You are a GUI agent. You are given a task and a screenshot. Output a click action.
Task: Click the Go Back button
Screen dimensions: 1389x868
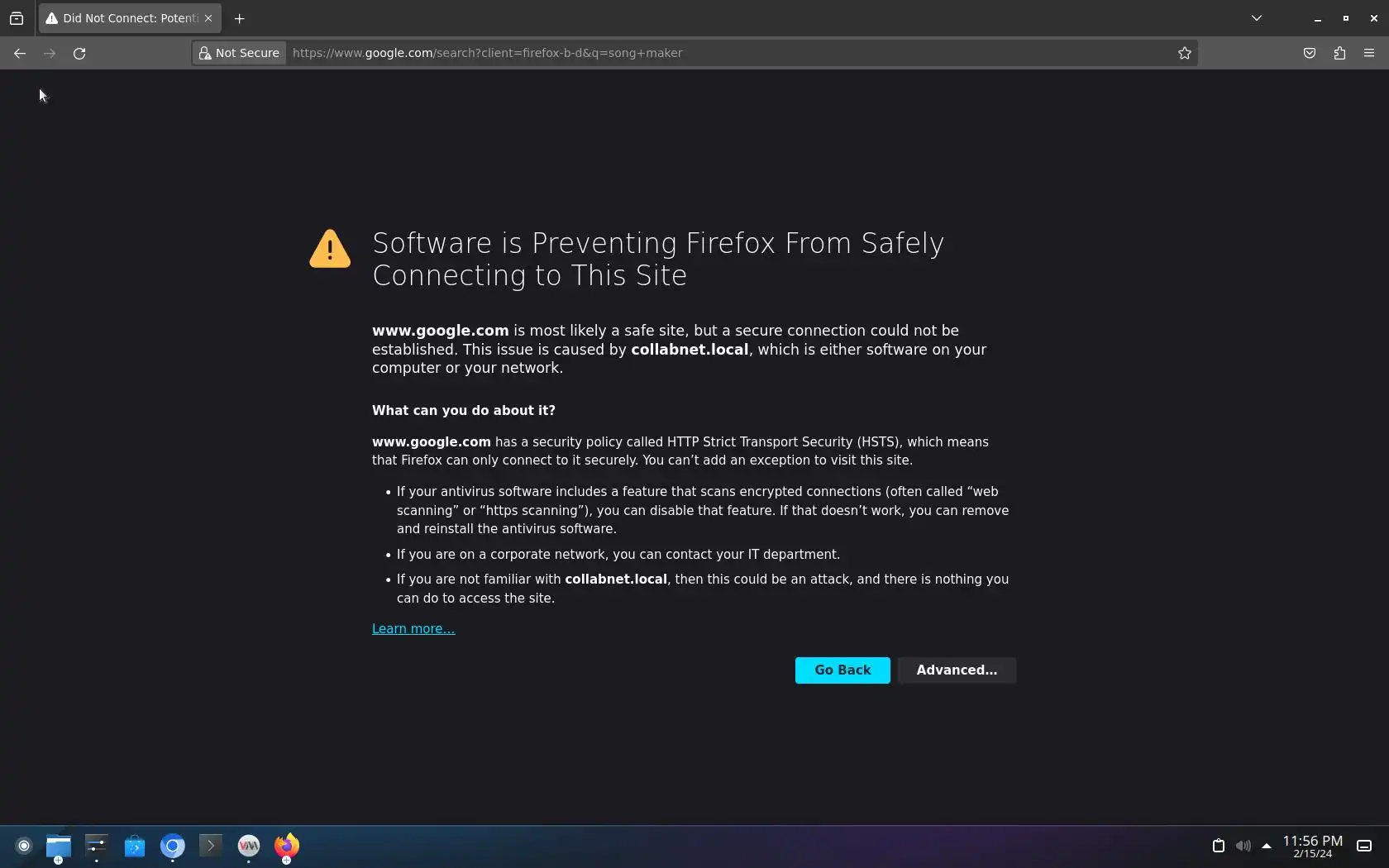click(842, 670)
